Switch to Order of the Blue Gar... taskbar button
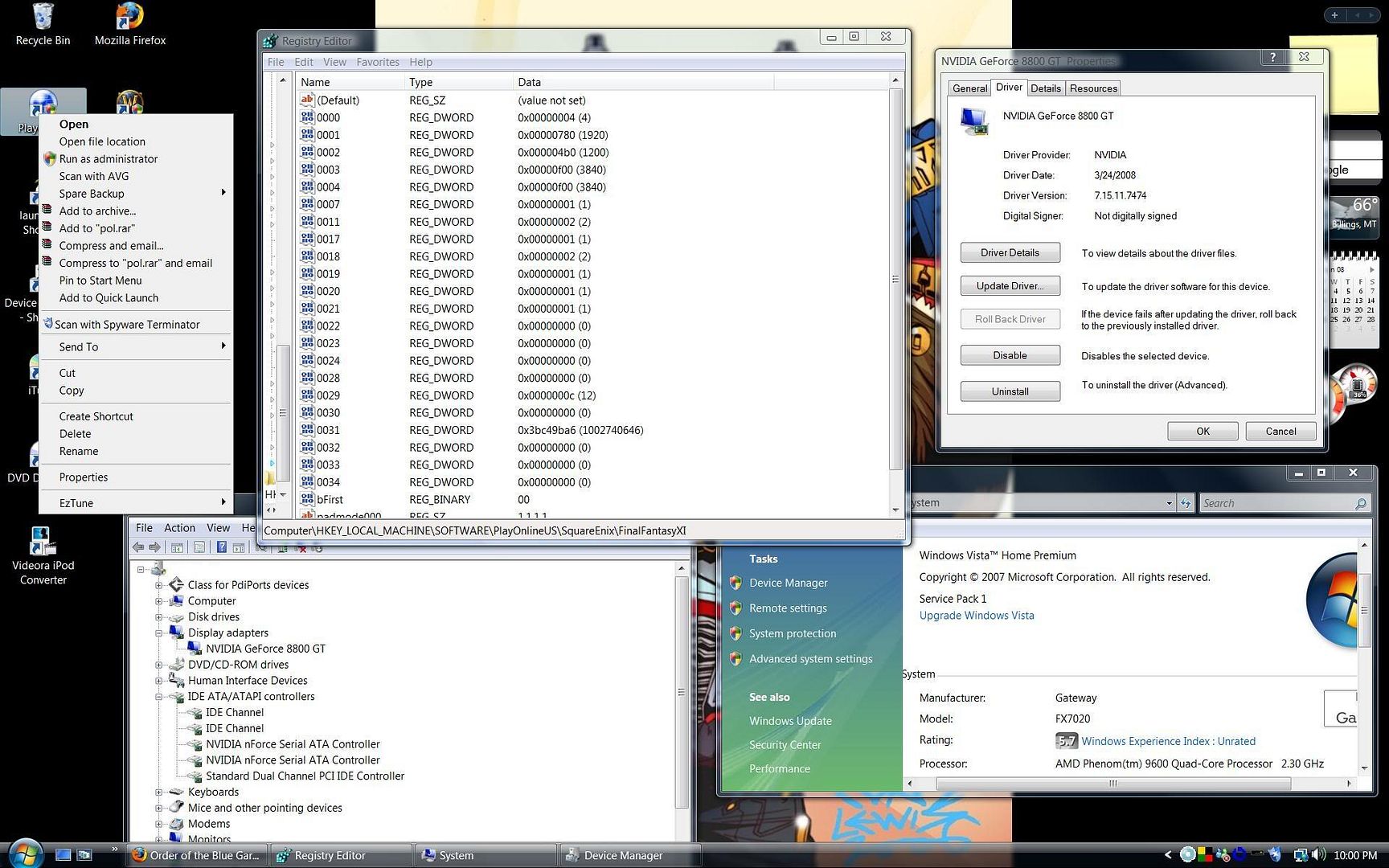The width and height of the screenshot is (1389, 868). [198, 855]
